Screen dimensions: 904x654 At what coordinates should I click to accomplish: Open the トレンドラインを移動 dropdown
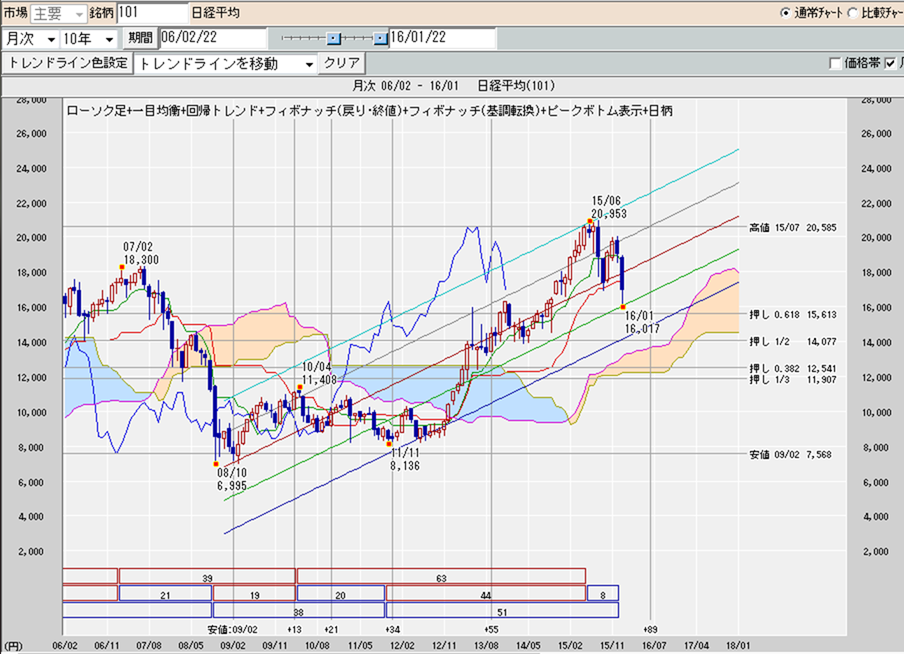[226, 63]
